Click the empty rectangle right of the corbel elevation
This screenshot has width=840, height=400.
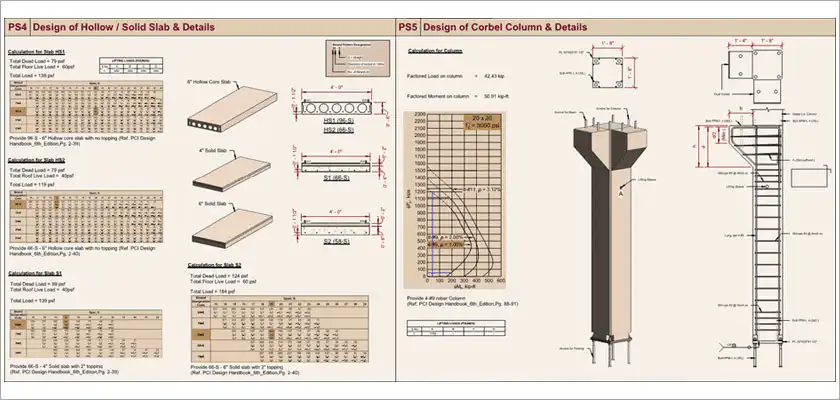pyautogui.click(x=809, y=178)
